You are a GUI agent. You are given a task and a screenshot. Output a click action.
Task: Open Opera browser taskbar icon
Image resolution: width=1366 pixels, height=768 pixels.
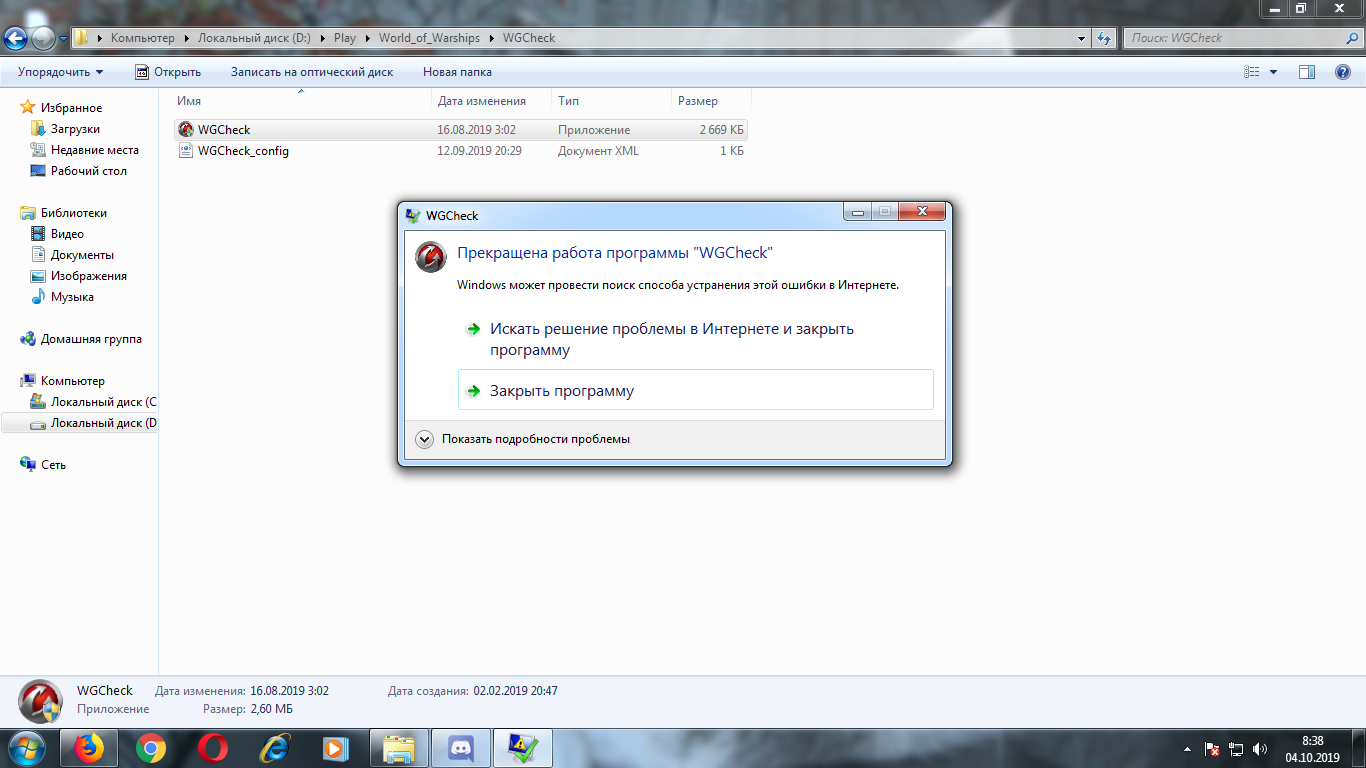tap(212, 748)
